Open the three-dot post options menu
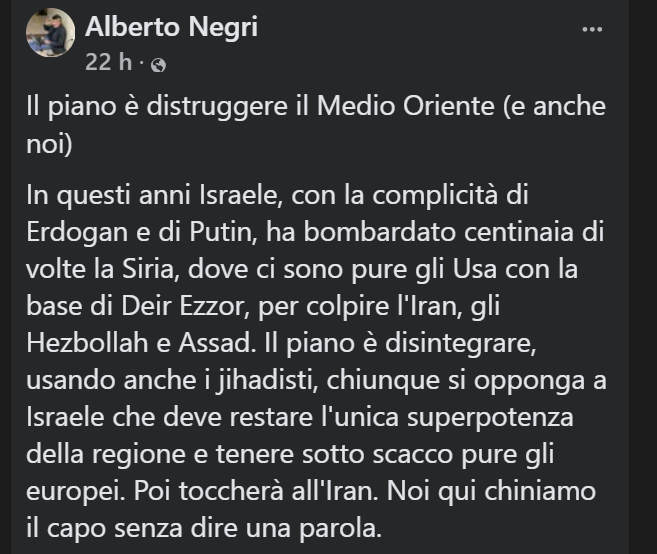657x554 pixels. (592, 29)
